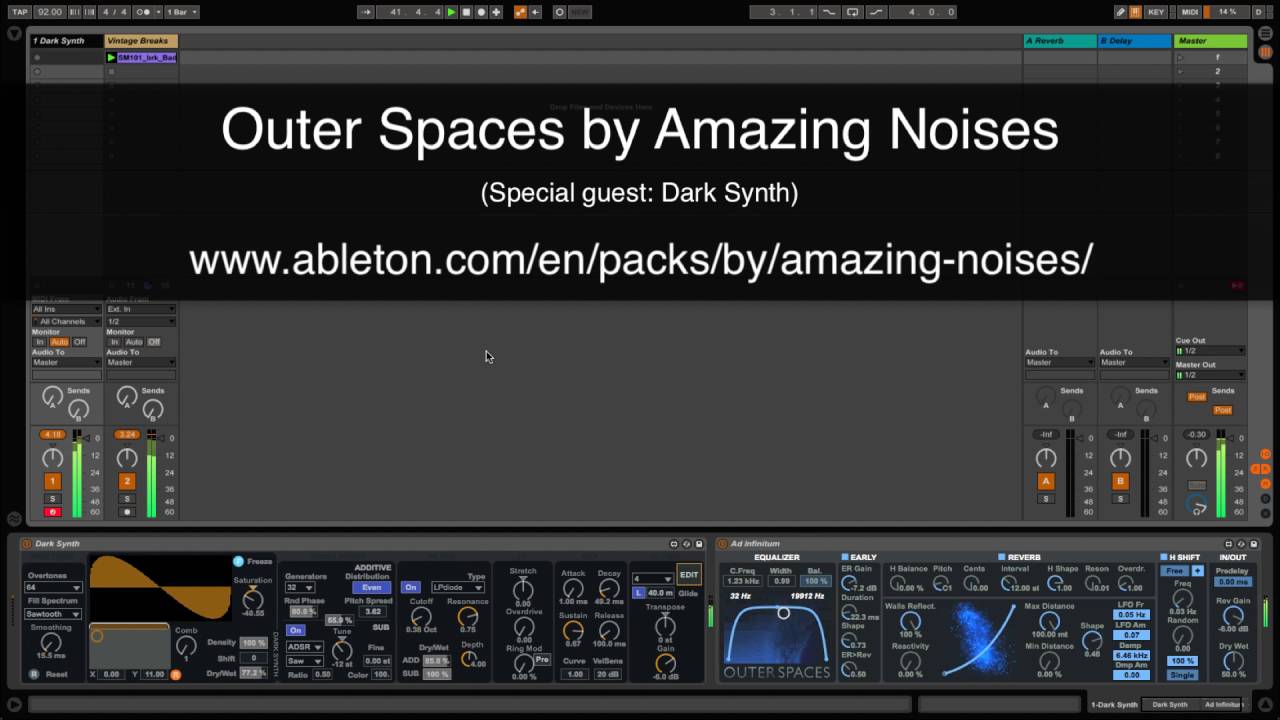
Task: Save the Ad Infinitum preset with disk icon
Action: click(x=1254, y=544)
